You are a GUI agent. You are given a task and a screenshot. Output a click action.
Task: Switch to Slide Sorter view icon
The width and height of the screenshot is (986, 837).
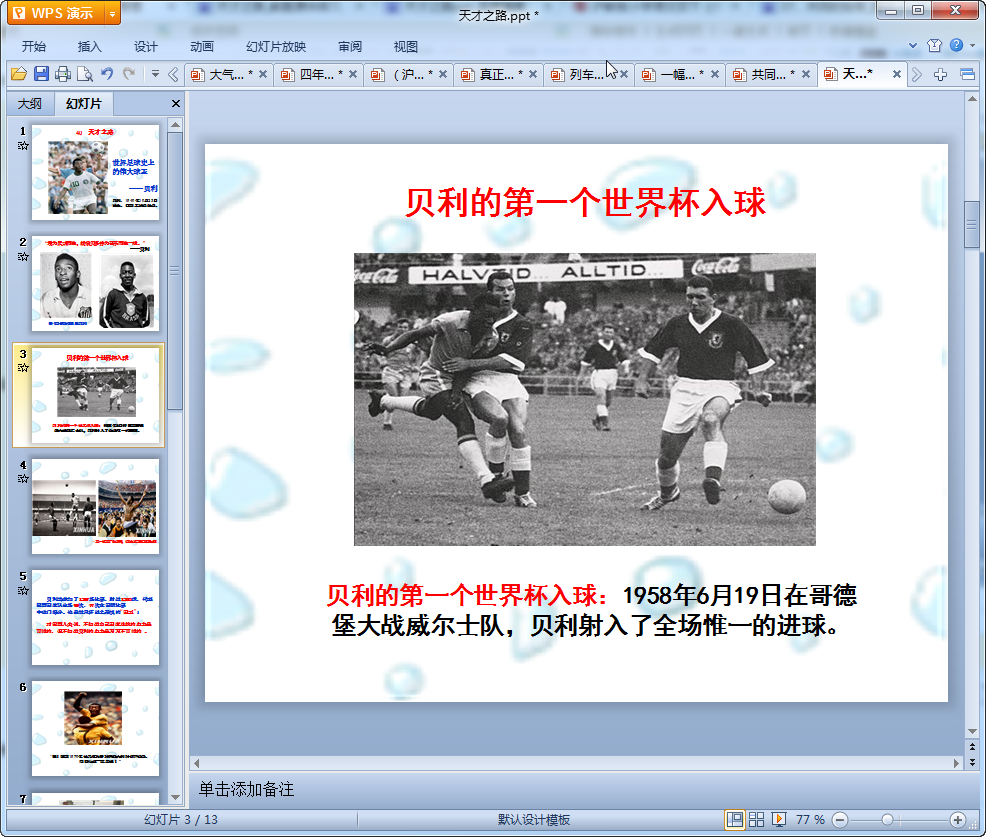(x=756, y=819)
